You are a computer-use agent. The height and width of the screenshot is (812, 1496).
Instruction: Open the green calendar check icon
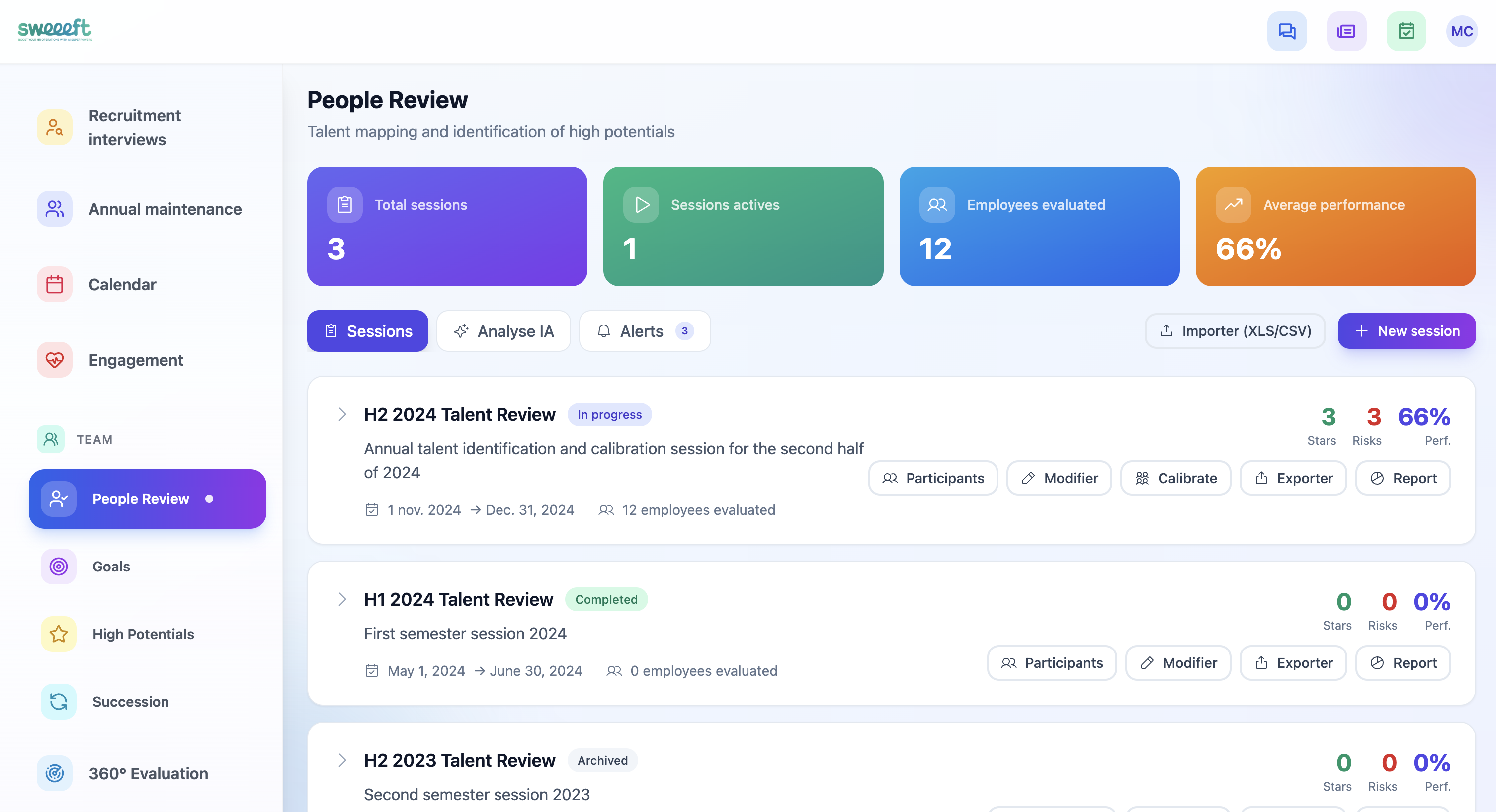tap(1406, 31)
